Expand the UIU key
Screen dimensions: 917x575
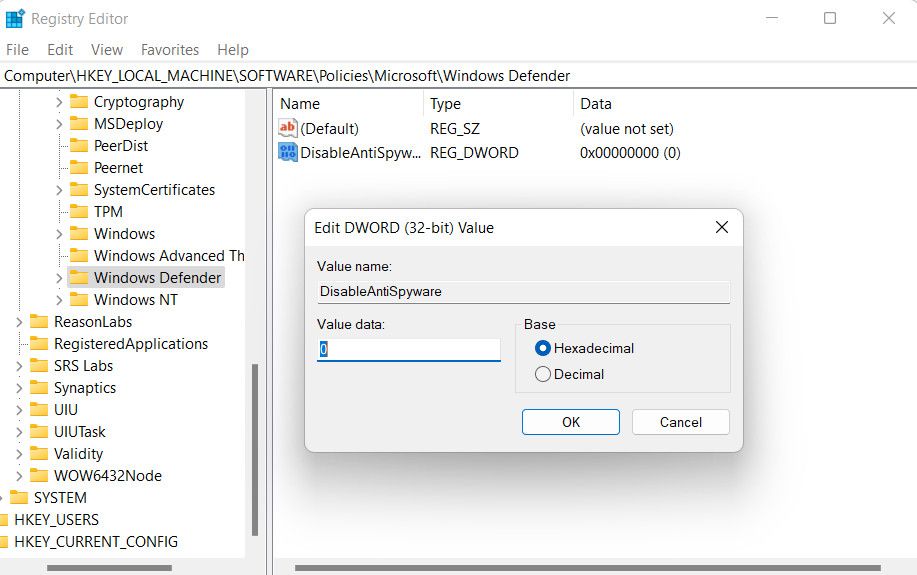(19, 409)
